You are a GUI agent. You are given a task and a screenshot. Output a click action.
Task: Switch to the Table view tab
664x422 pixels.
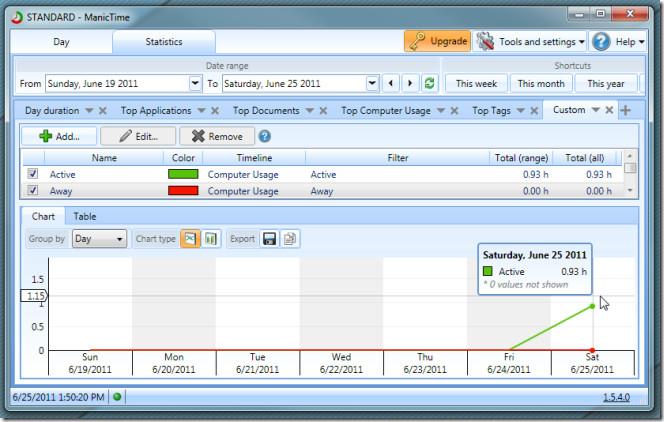pyautogui.click(x=85, y=216)
